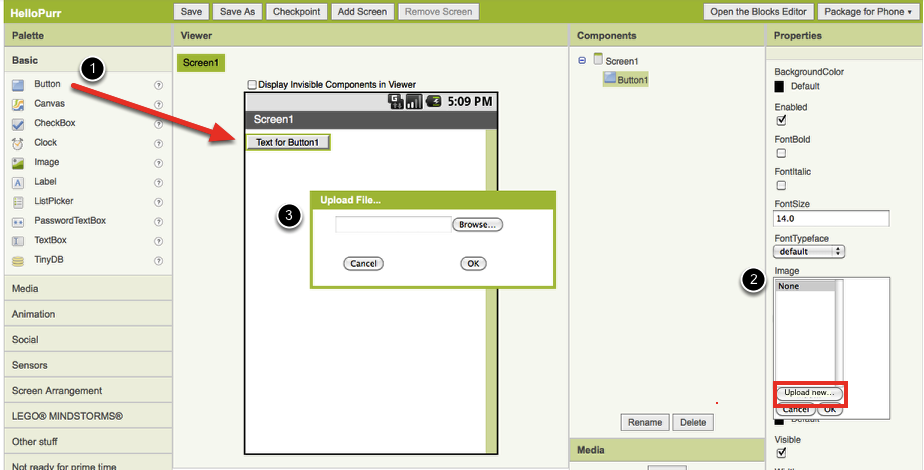This screenshot has width=924, height=470.
Task: Select the Canvas component icon
Action: tap(18, 105)
